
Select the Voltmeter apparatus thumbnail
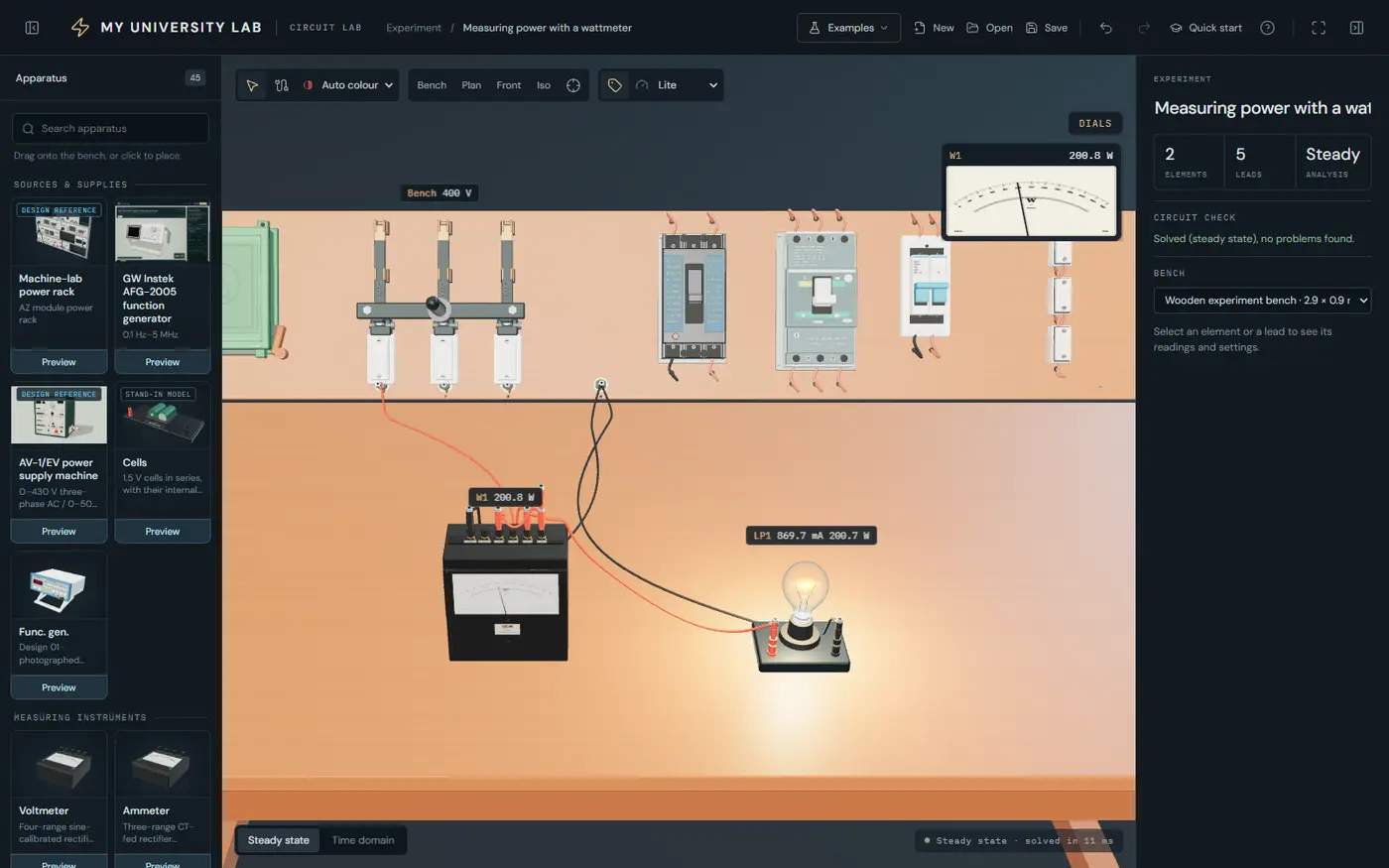tap(59, 764)
